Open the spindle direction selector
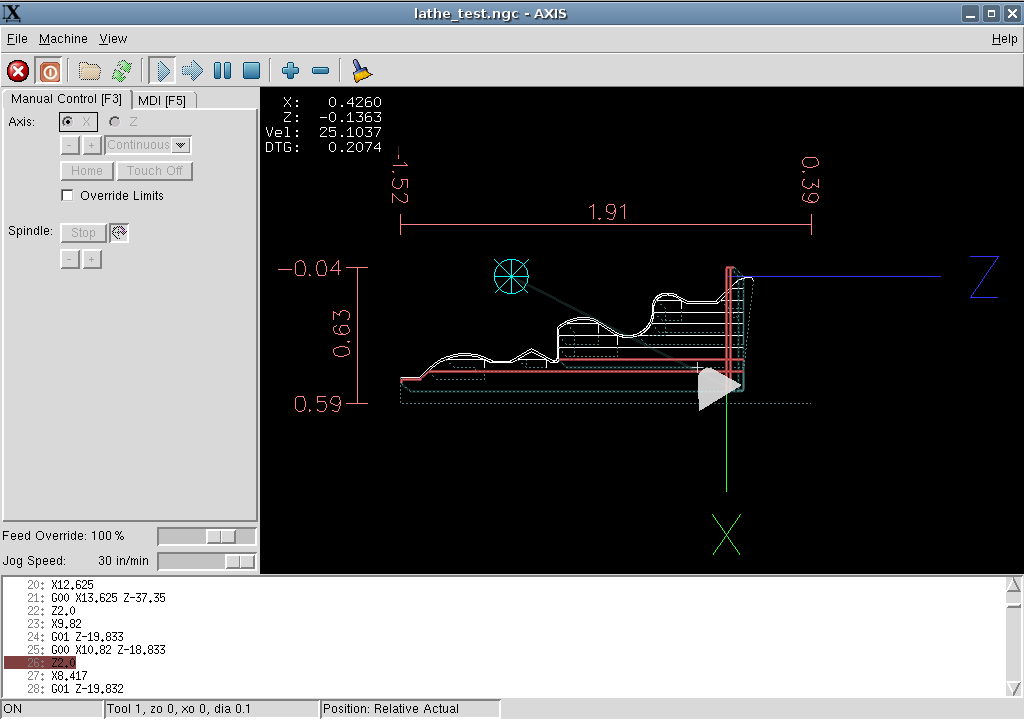This screenshot has height=720, width=1024. pos(119,232)
